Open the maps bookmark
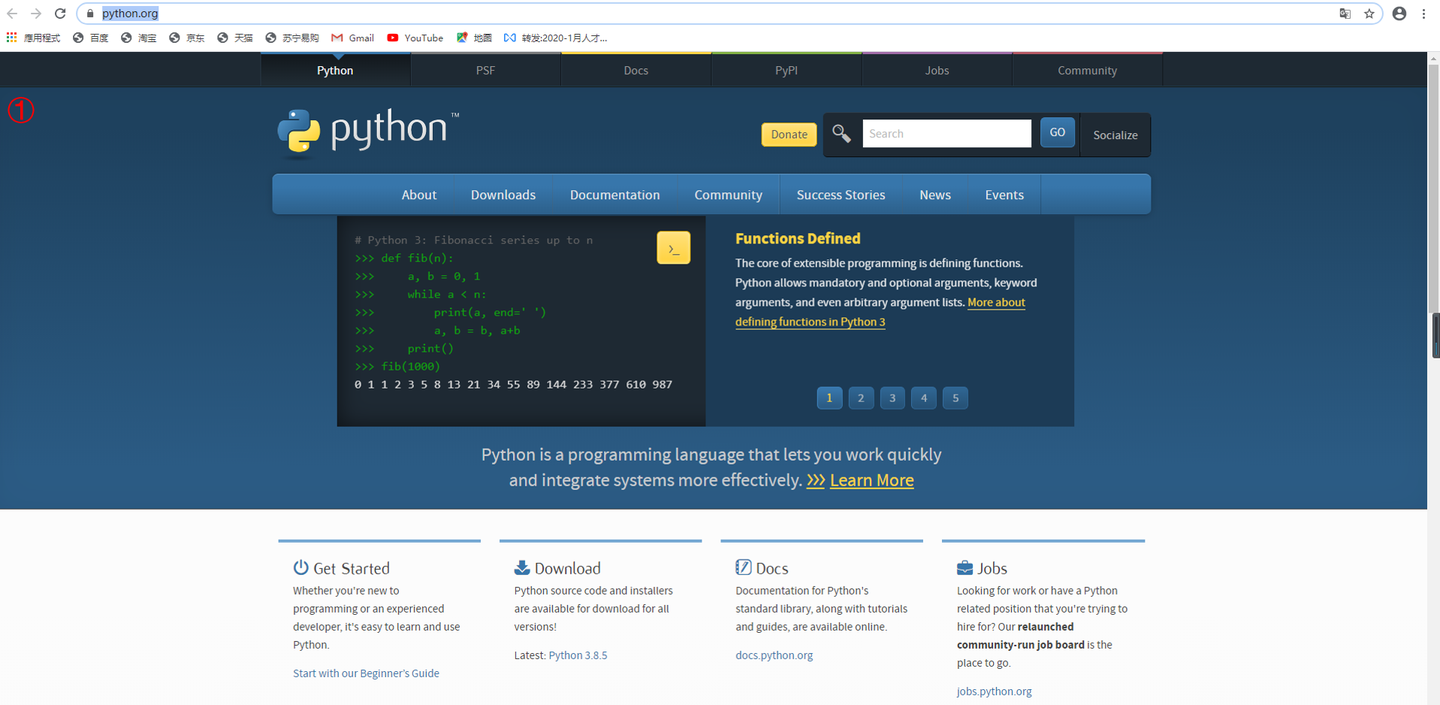The height and width of the screenshot is (705, 1440). (x=474, y=38)
